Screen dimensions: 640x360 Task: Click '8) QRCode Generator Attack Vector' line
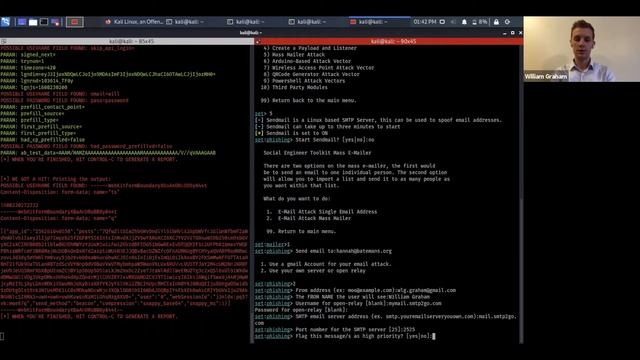point(311,74)
